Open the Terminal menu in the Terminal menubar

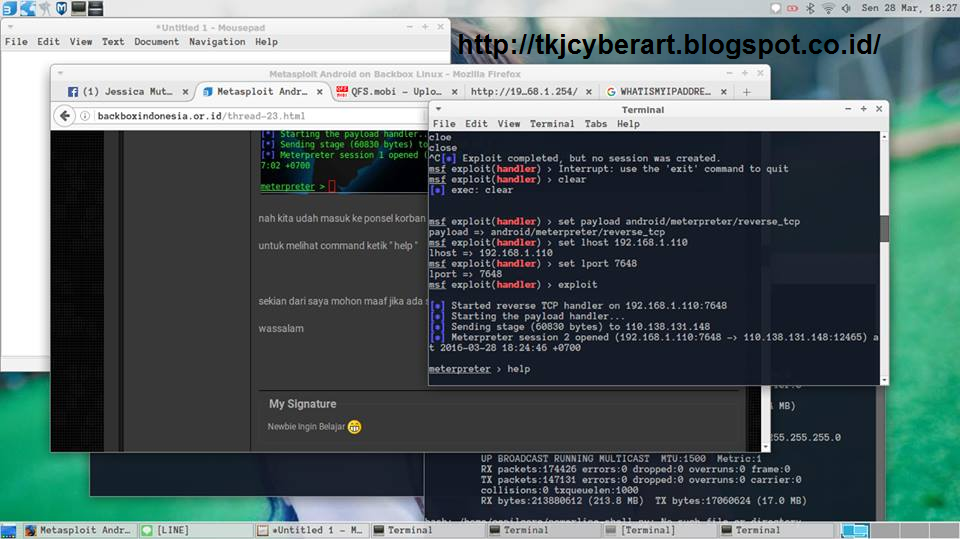[x=552, y=124]
